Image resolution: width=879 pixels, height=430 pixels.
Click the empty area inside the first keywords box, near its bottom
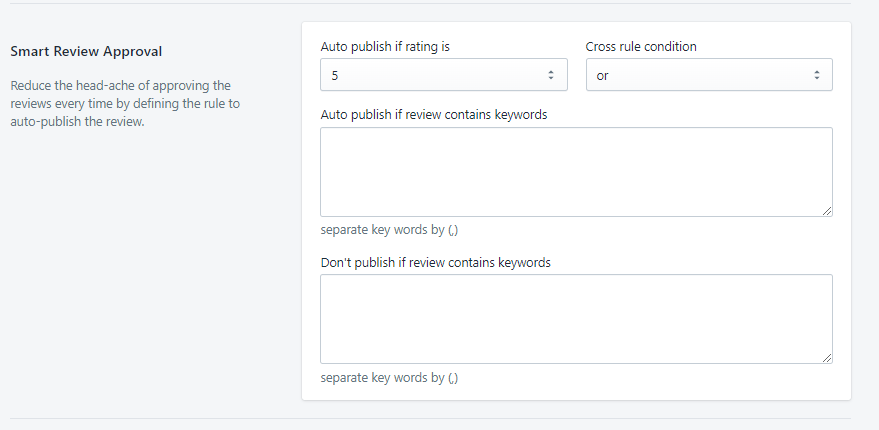[x=575, y=202]
